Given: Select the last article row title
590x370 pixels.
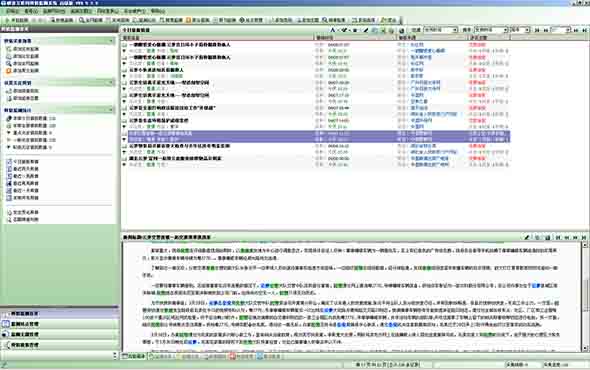Looking at the screenshot, I should (x=175, y=158).
